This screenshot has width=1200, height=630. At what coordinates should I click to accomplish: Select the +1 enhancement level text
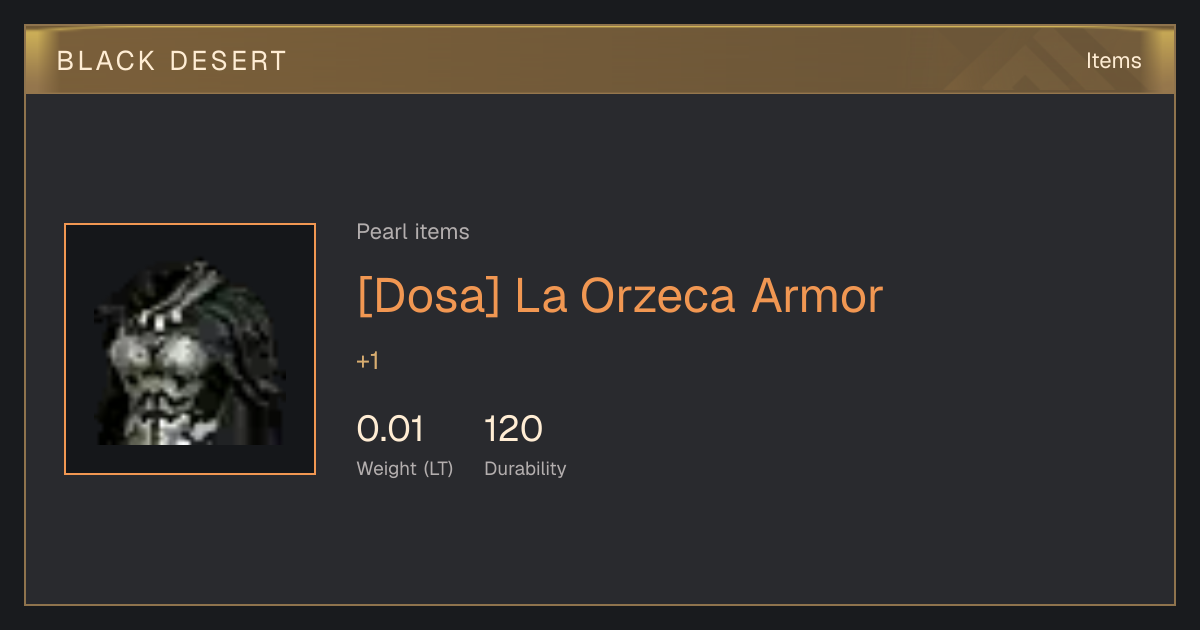368,361
